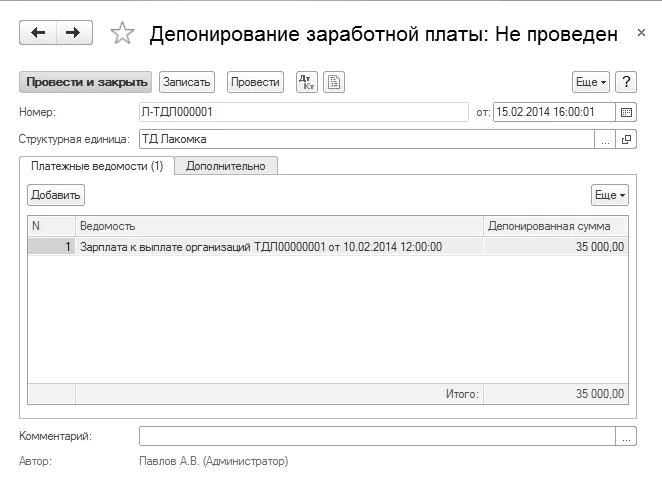Viewport: 662px width, 482px height.
Task: Open ТД Лакомка structural unit record
Action: pyautogui.click(x=626, y=139)
